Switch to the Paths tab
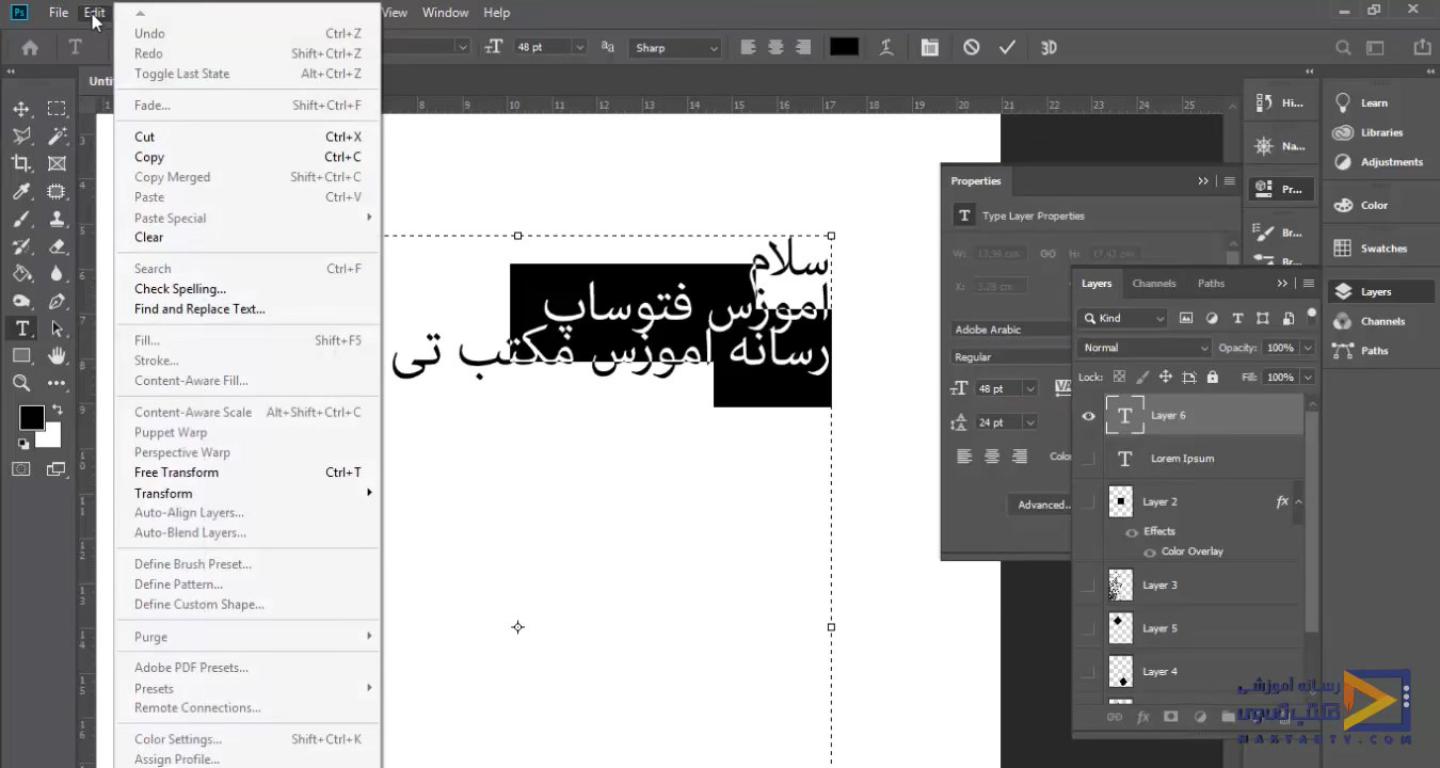1440x768 pixels. pos(1211,284)
